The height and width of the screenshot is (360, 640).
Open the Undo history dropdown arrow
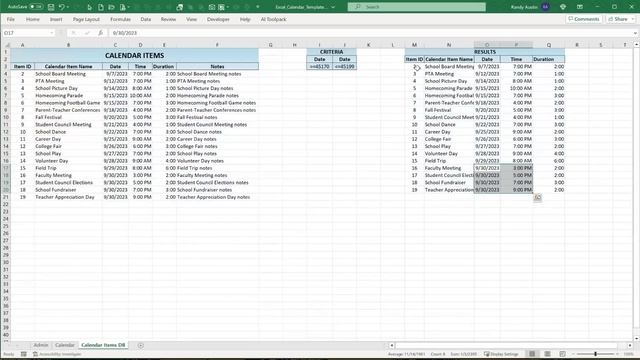tap(67, 7)
